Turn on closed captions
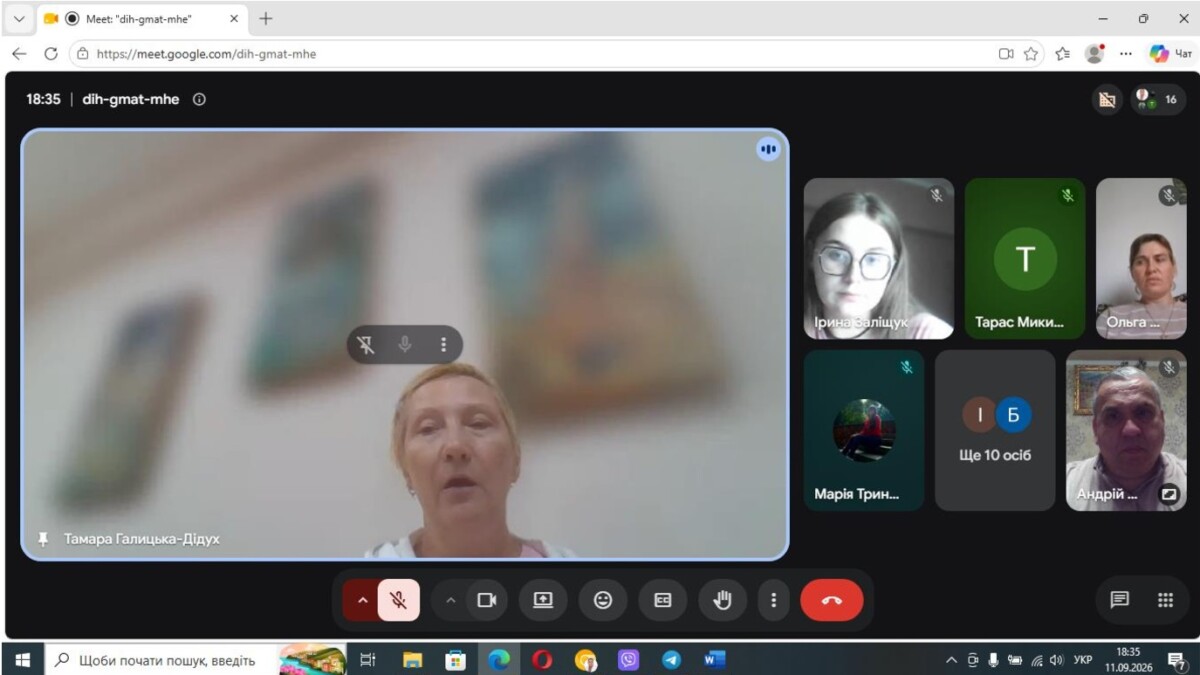The image size is (1200, 675). [x=663, y=600]
